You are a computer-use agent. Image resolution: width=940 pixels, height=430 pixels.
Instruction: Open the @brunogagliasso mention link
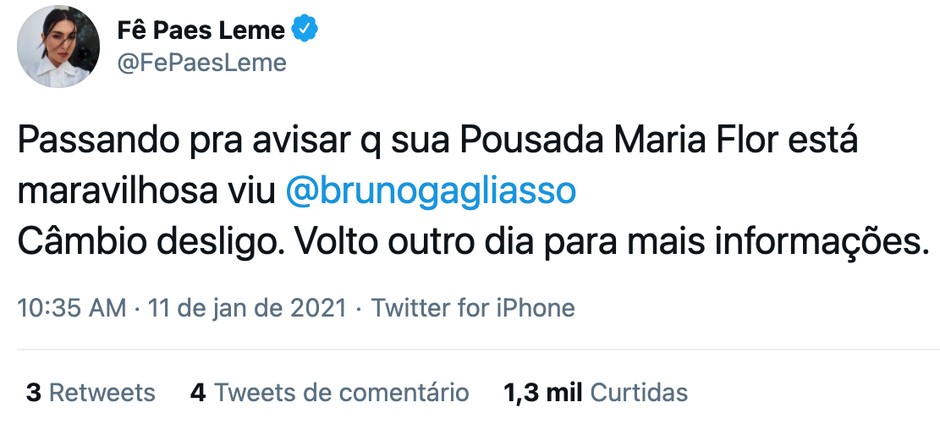pos(431,191)
